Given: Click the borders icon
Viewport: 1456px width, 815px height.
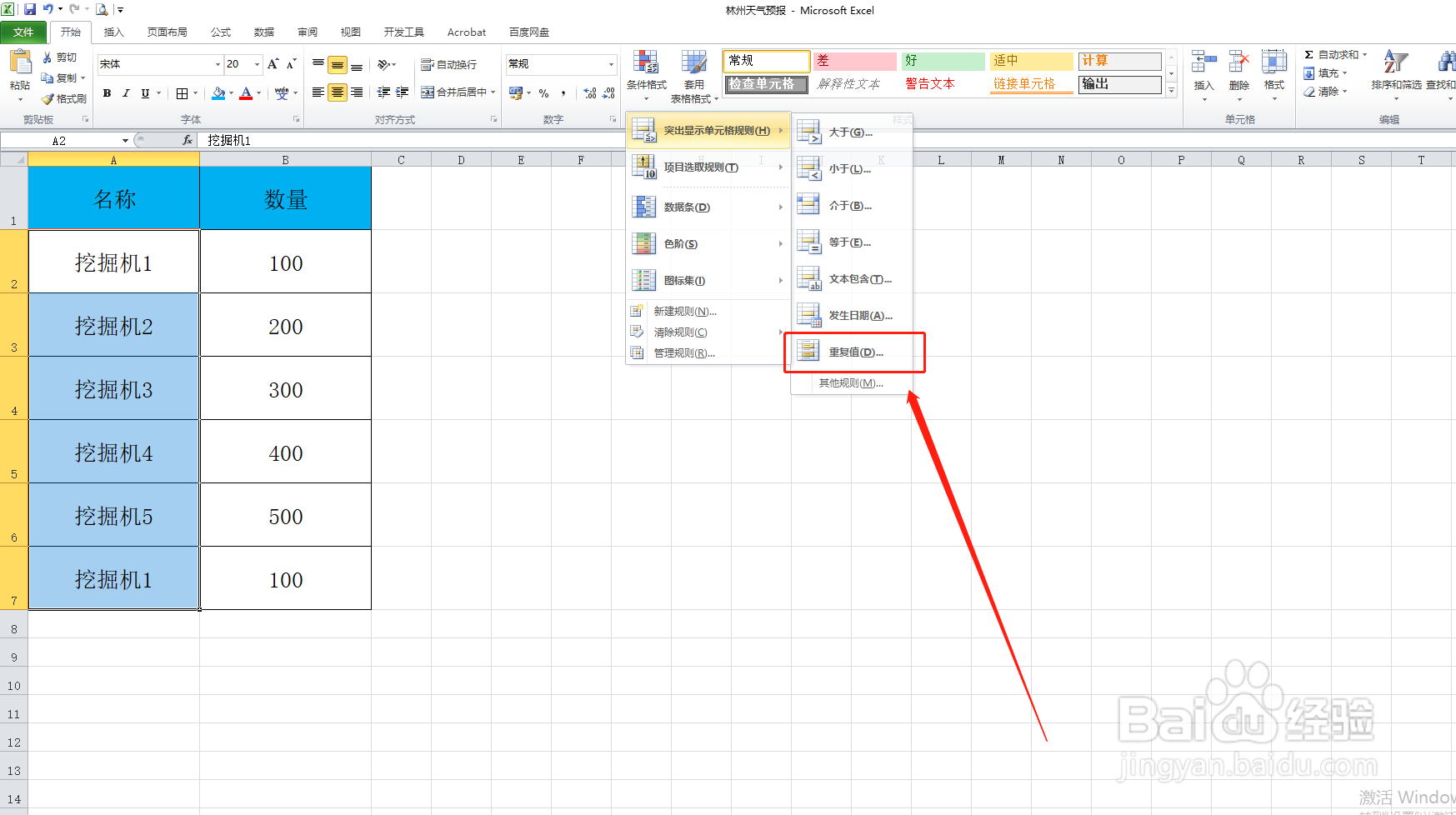Looking at the screenshot, I should click(183, 93).
